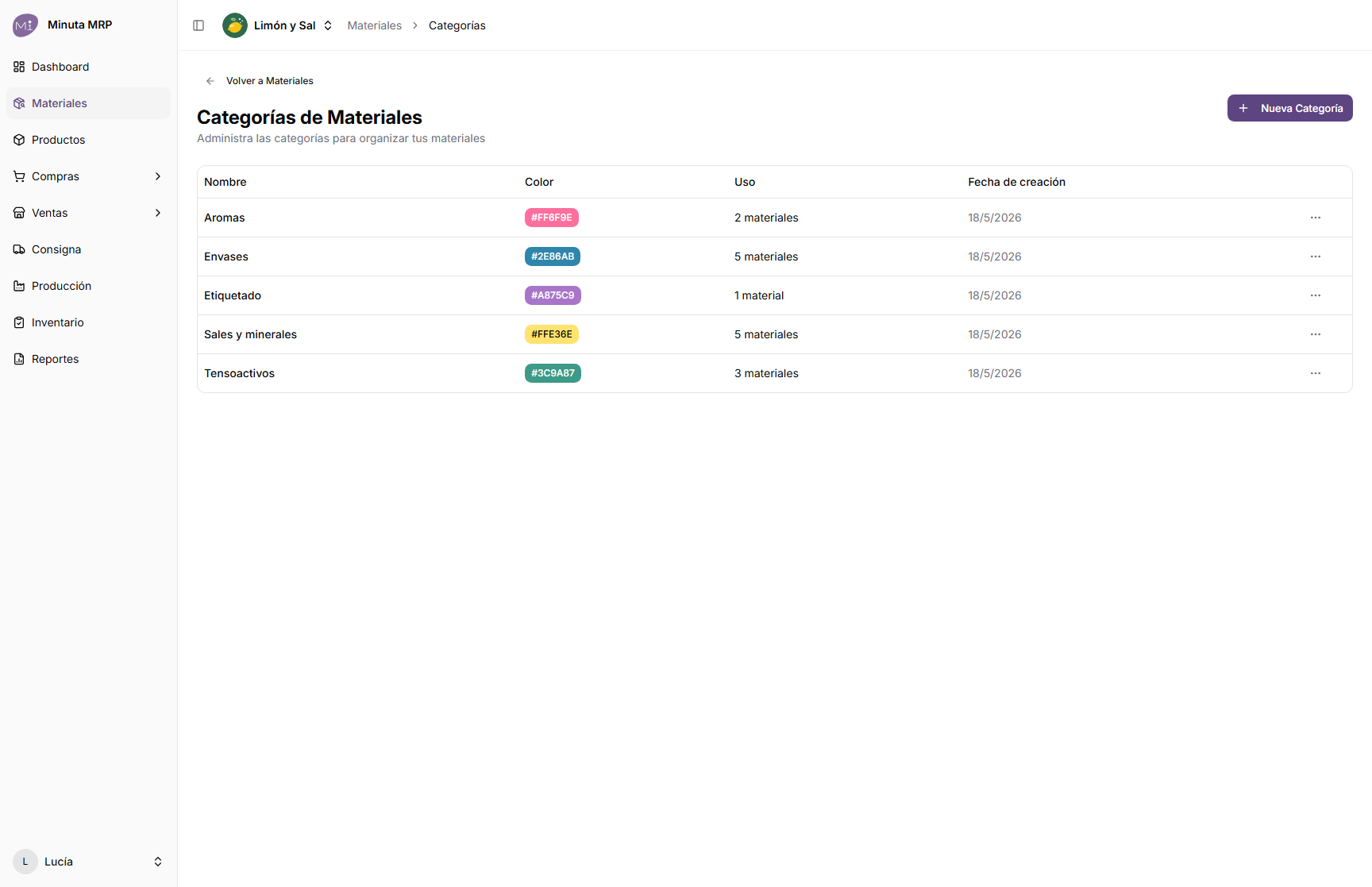Open more options for Etiquetado row

(1316, 295)
